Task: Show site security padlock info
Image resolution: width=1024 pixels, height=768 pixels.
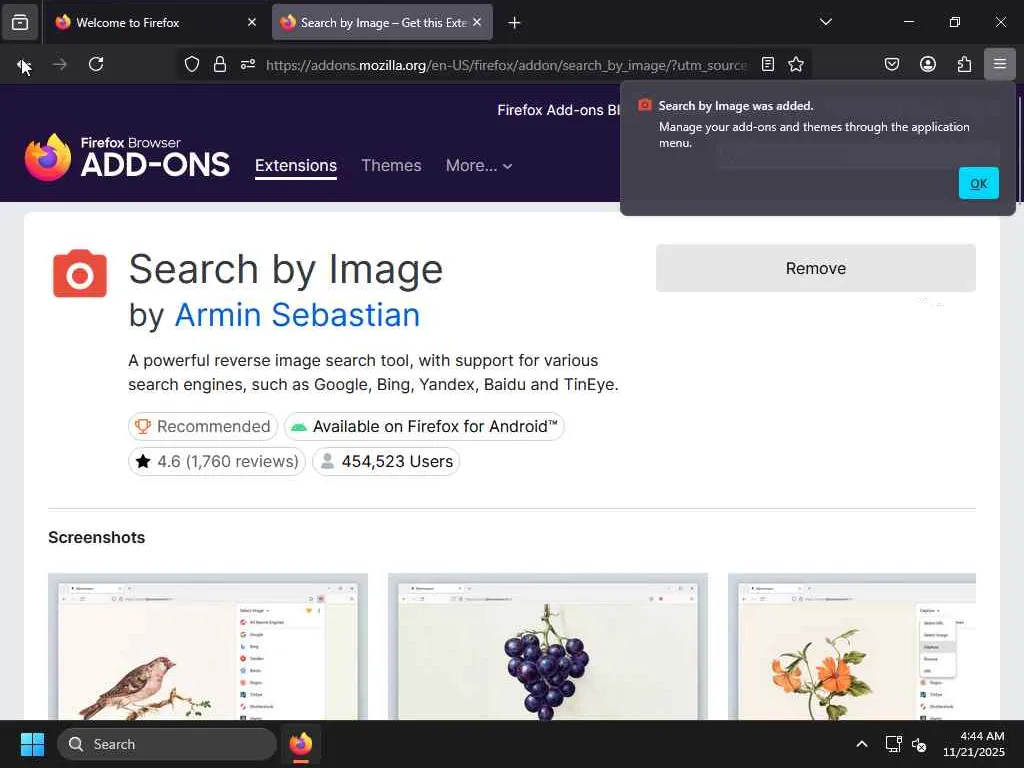Action: tap(220, 64)
